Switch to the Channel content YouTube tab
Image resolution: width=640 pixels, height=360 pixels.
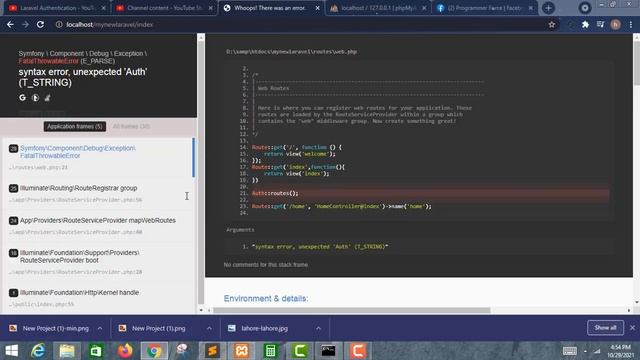click(x=164, y=8)
